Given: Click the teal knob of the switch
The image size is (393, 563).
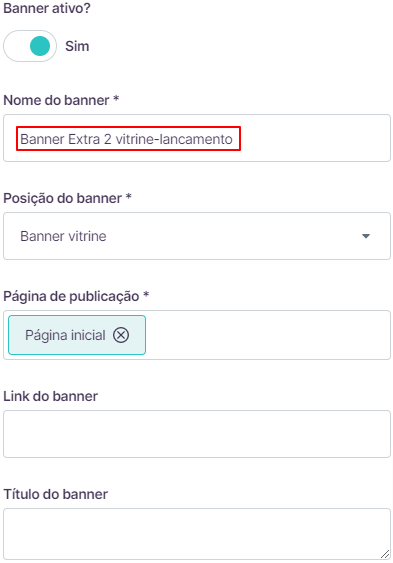Looking at the screenshot, I should click(x=40, y=46).
